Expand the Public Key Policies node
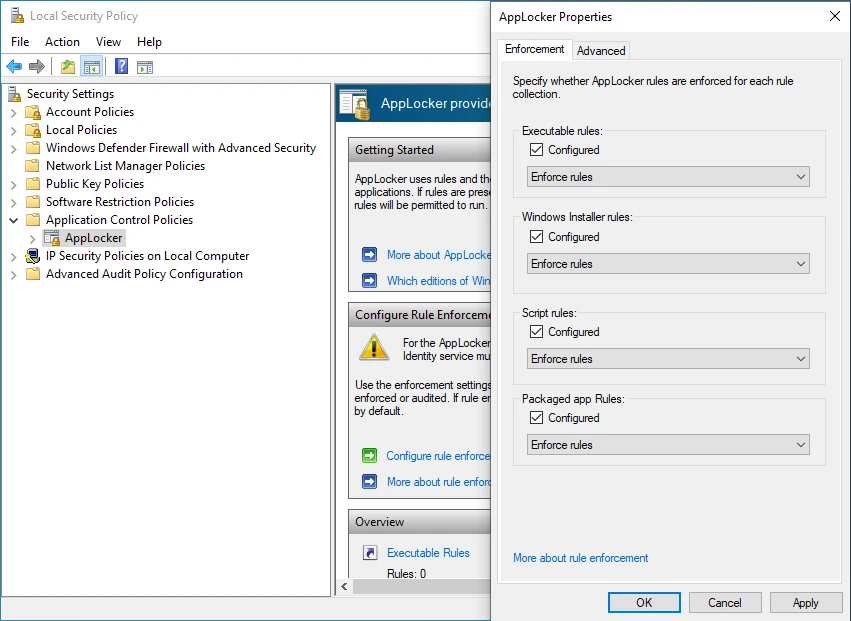 14,185
